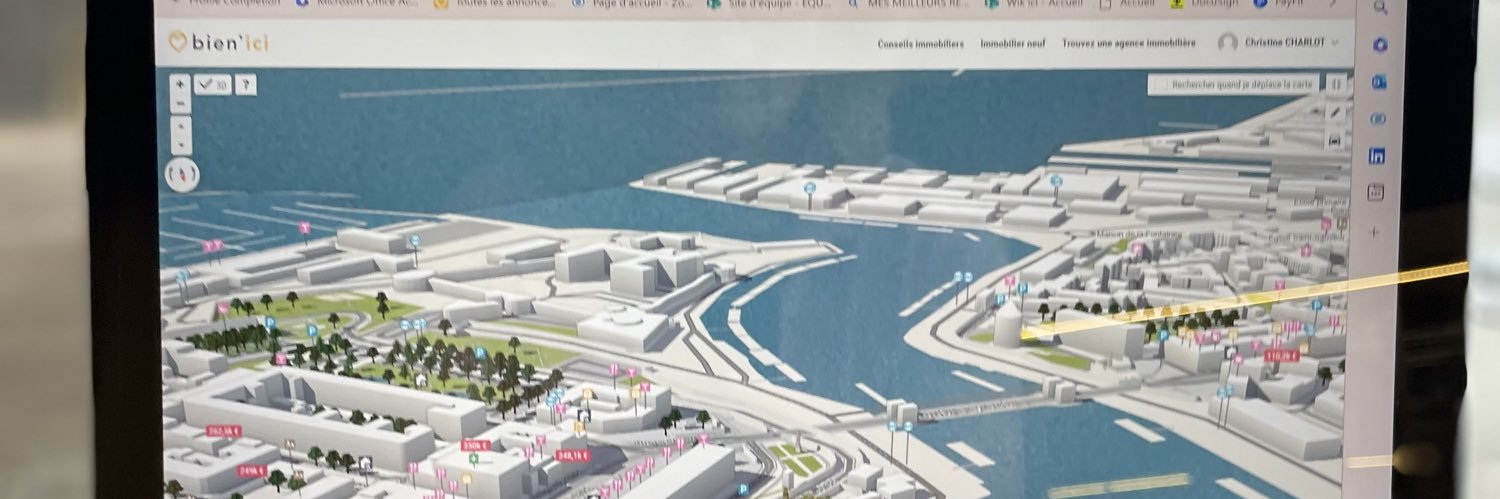This screenshot has width=1500, height=499.
Task: Click the Christine CHARLOT profile avatar
Action: tap(1227, 43)
